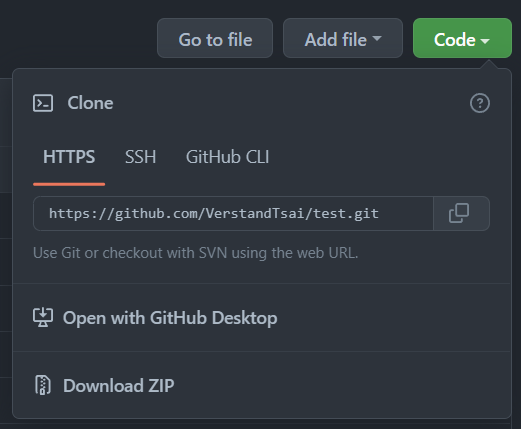The height and width of the screenshot is (429, 521).
Task: Click the terminal icon beside Clone
Action: click(43, 103)
